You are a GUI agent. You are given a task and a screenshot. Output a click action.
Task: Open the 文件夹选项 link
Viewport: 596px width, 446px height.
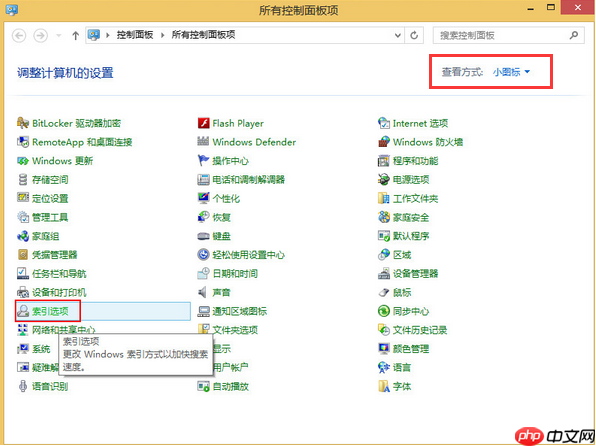[235, 330]
